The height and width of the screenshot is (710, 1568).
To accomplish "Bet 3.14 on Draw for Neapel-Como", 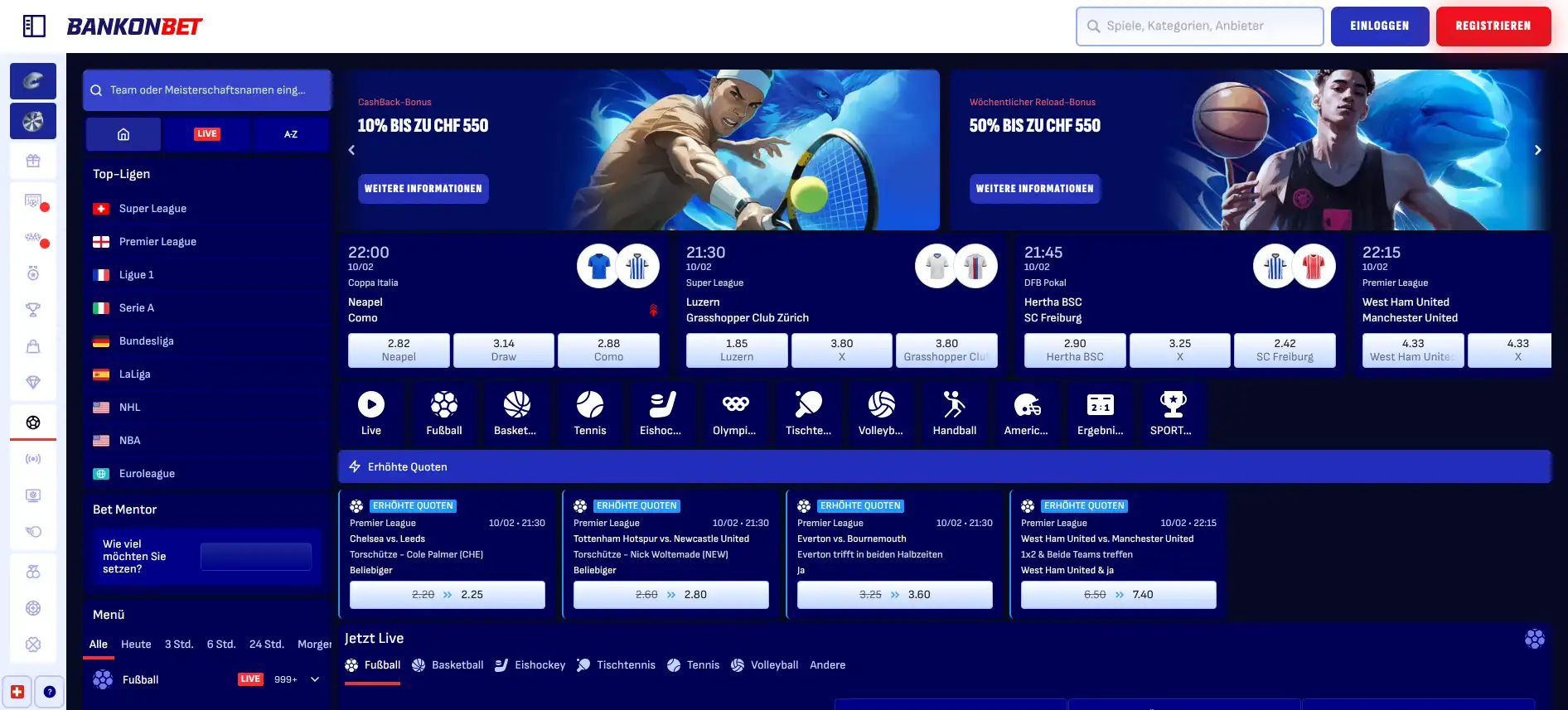I will (504, 350).
